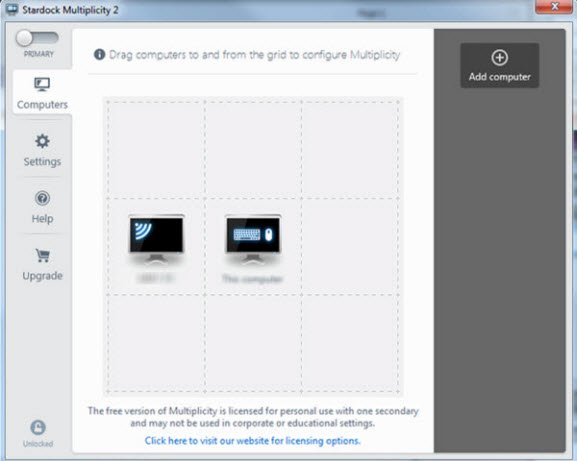Click the Help label in sidebar
Image resolution: width=577 pixels, height=461 pixels.
tap(42, 219)
